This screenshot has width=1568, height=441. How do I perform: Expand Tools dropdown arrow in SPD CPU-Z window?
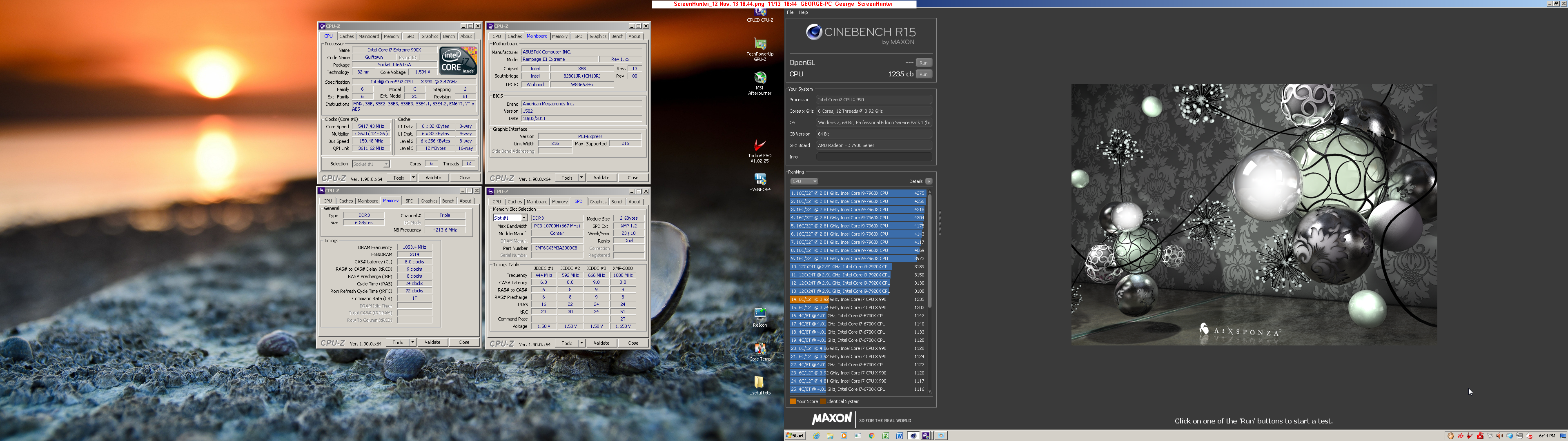(x=582, y=343)
